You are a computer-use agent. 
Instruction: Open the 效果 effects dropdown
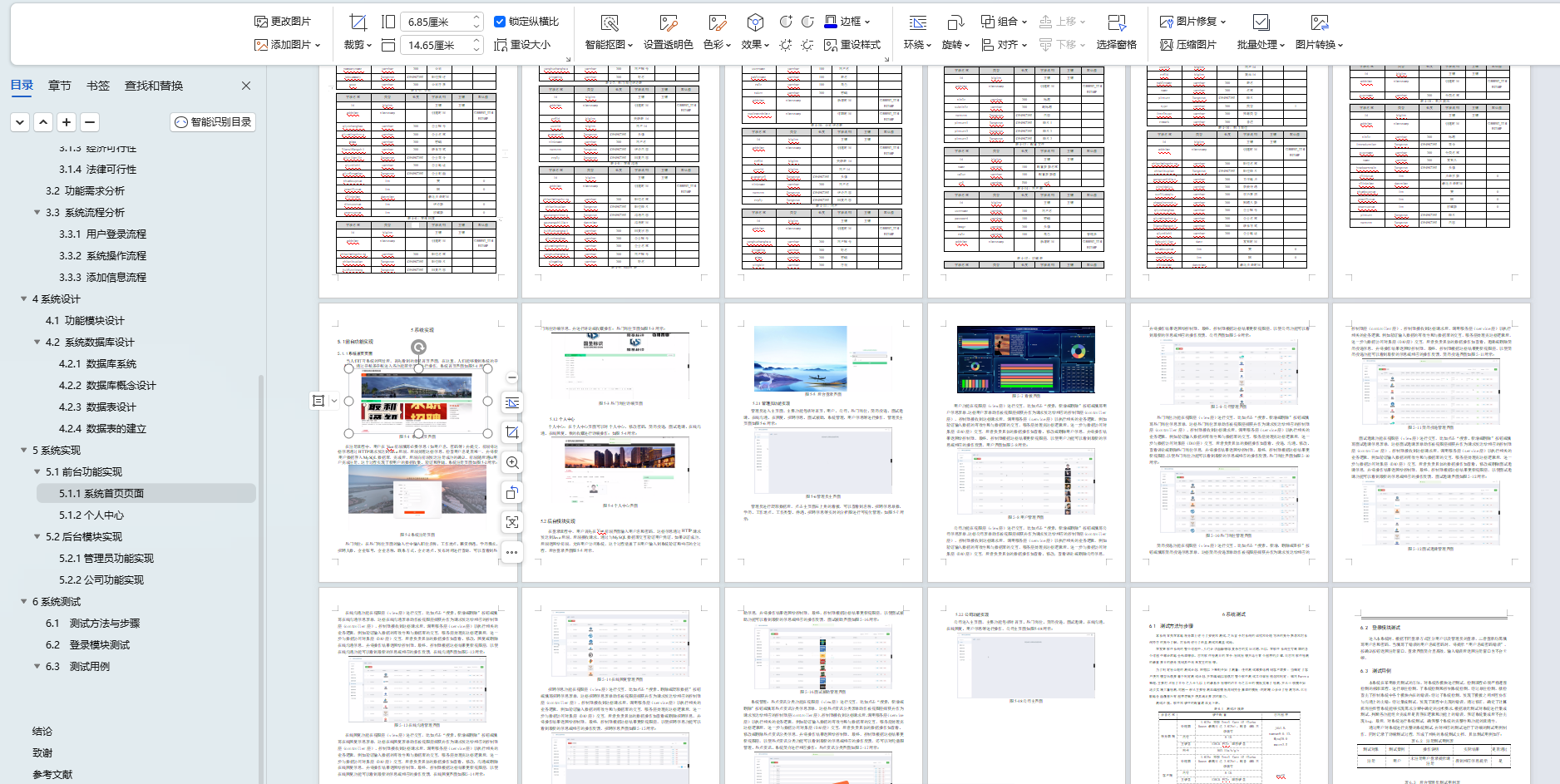point(755,45)
